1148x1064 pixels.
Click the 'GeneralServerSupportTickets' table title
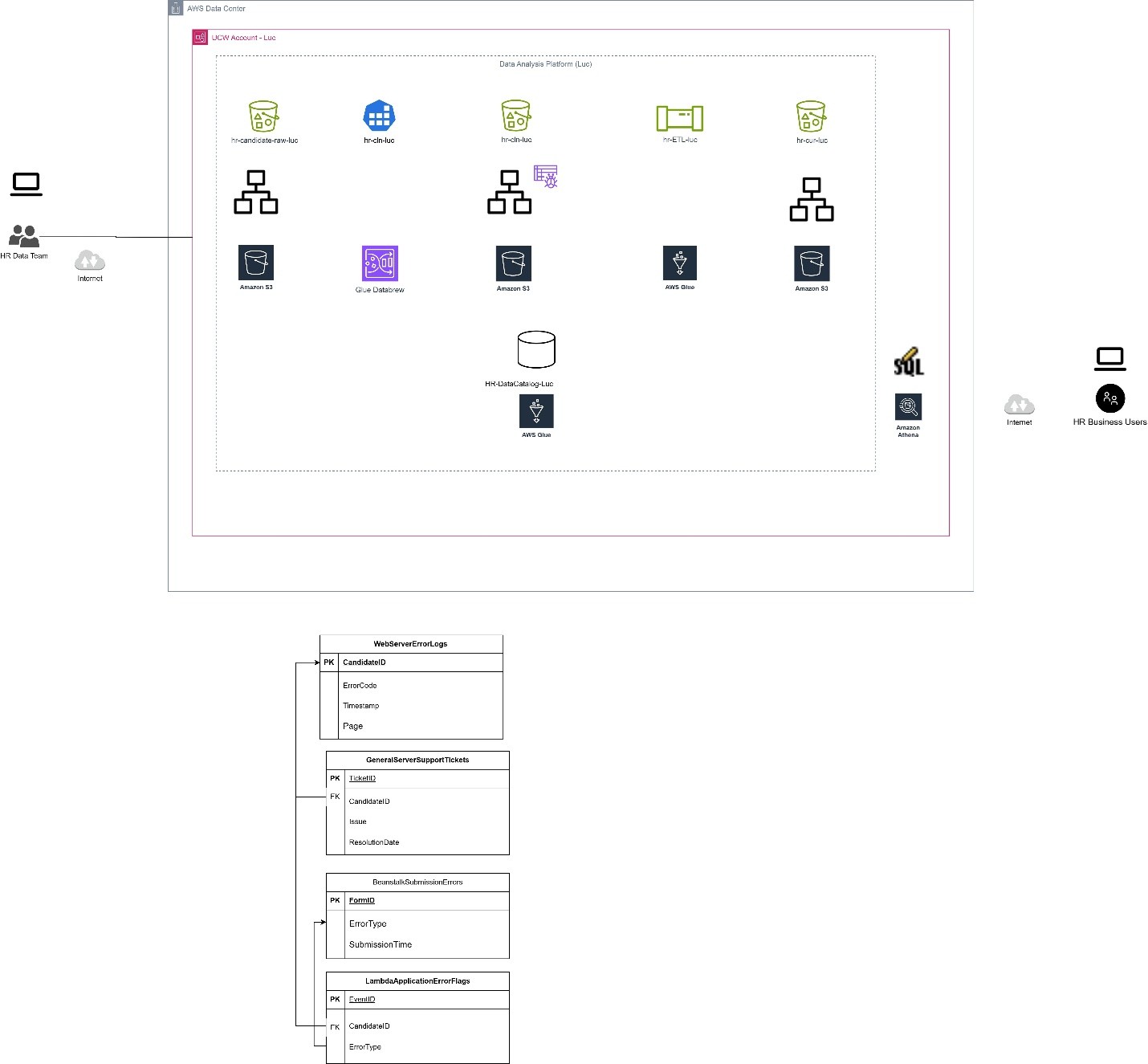pyautogui.click(x=417, y=760)
